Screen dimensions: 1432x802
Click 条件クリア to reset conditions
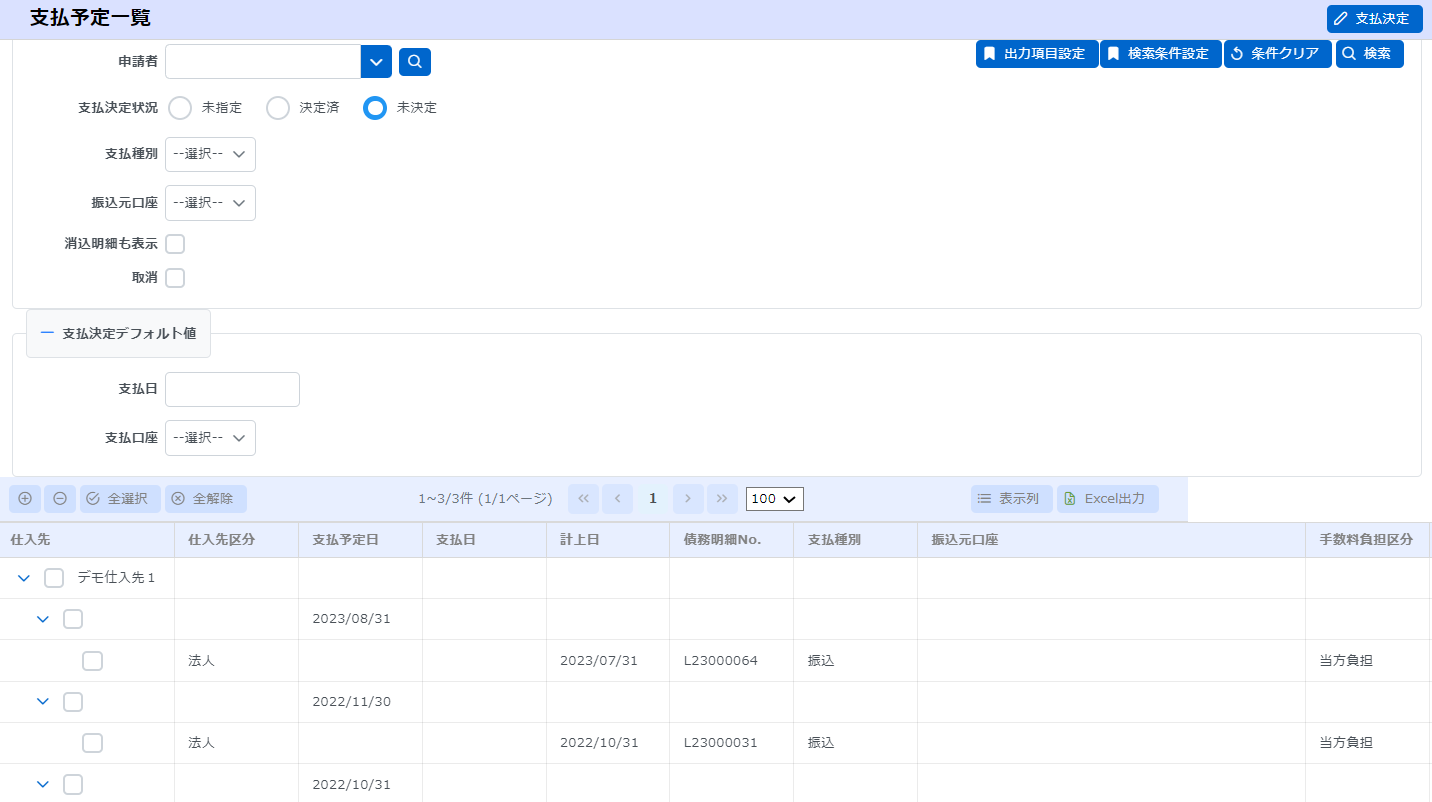point(1277,54)
